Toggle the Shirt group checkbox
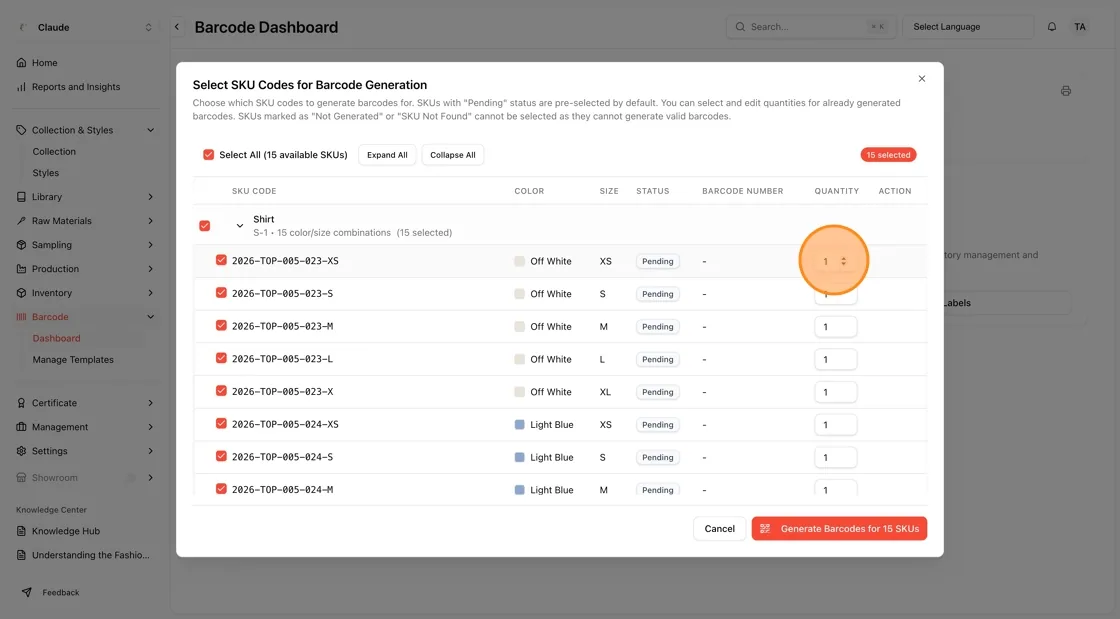Viewport: 1120px width, 619px height. click(205, 226)
